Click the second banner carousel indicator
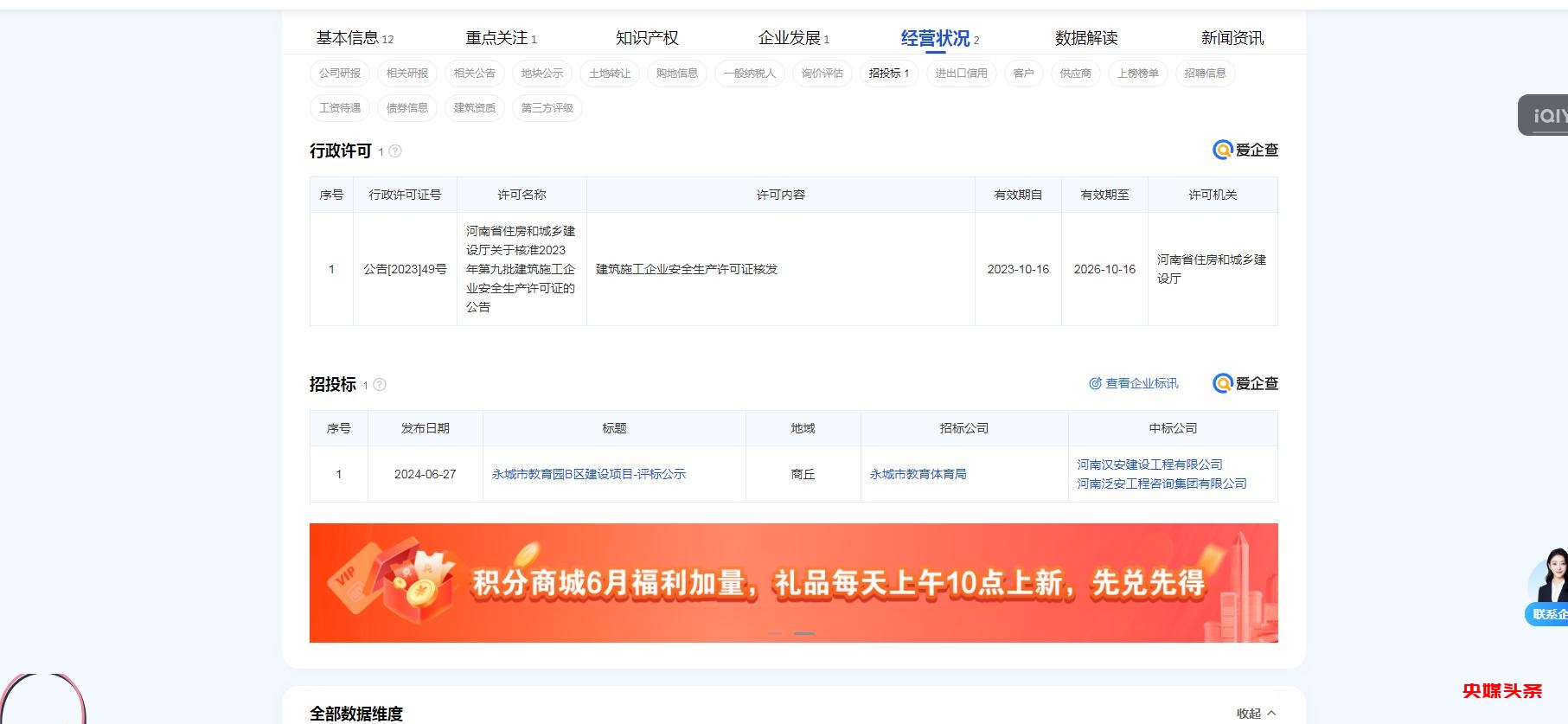The width and height of the screenshot is (1568, 724). click(x=804, y=634)
